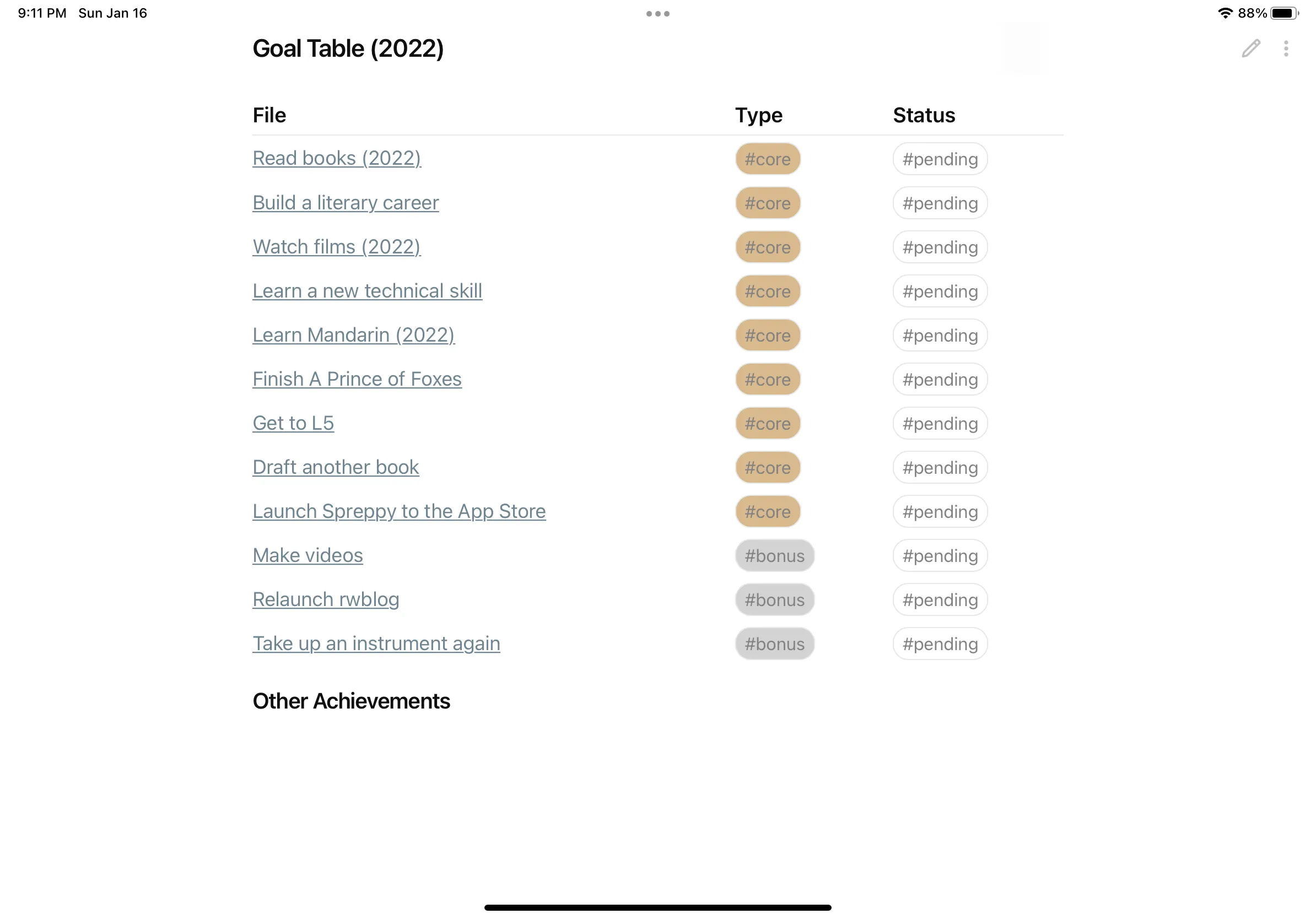This screenshot has height=919, width=1316.
Task: Open Launch Spreppy to the App Store
Action: [x=399, y=511]
